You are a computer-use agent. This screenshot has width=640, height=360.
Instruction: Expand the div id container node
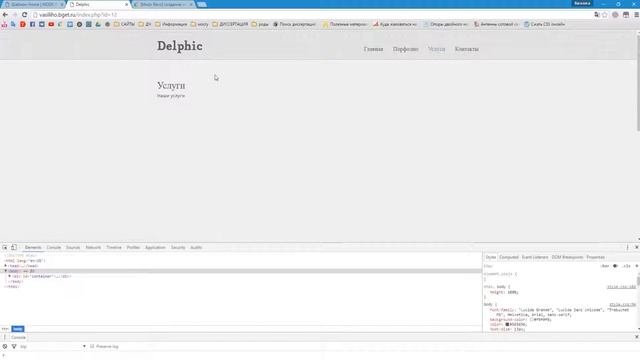(x=10, y=276)
